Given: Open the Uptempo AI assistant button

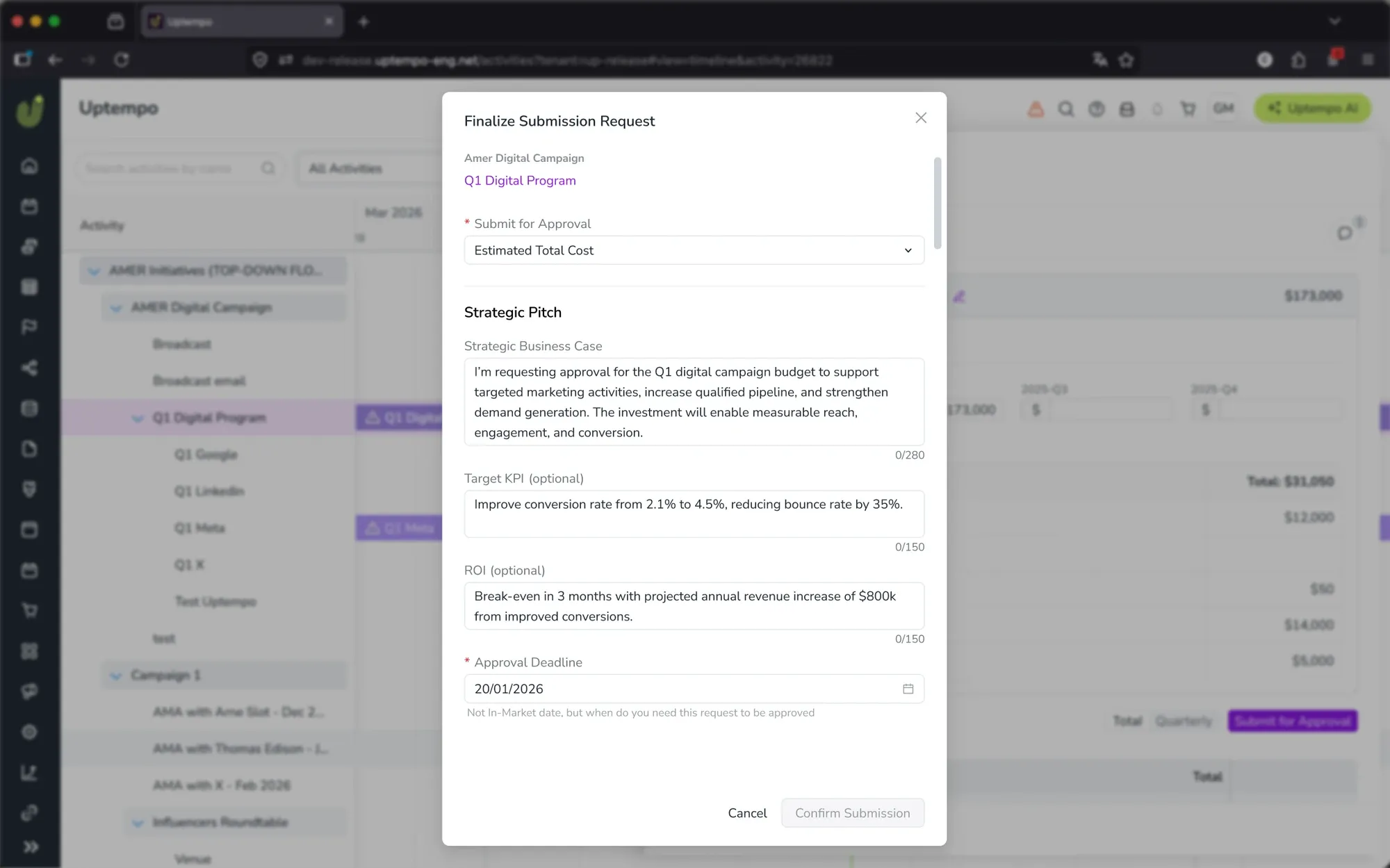Looking at the screenshot, I should click(1312, 108).
